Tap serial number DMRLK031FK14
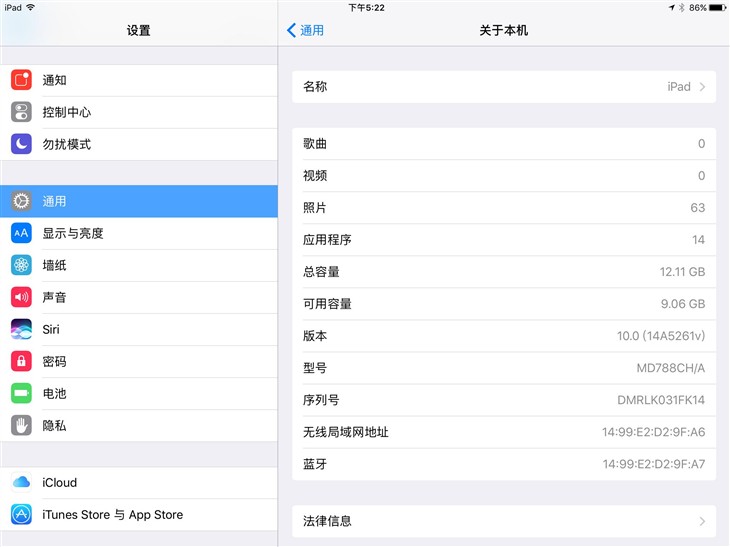The image size is (730, 547). tap(661, 400)
